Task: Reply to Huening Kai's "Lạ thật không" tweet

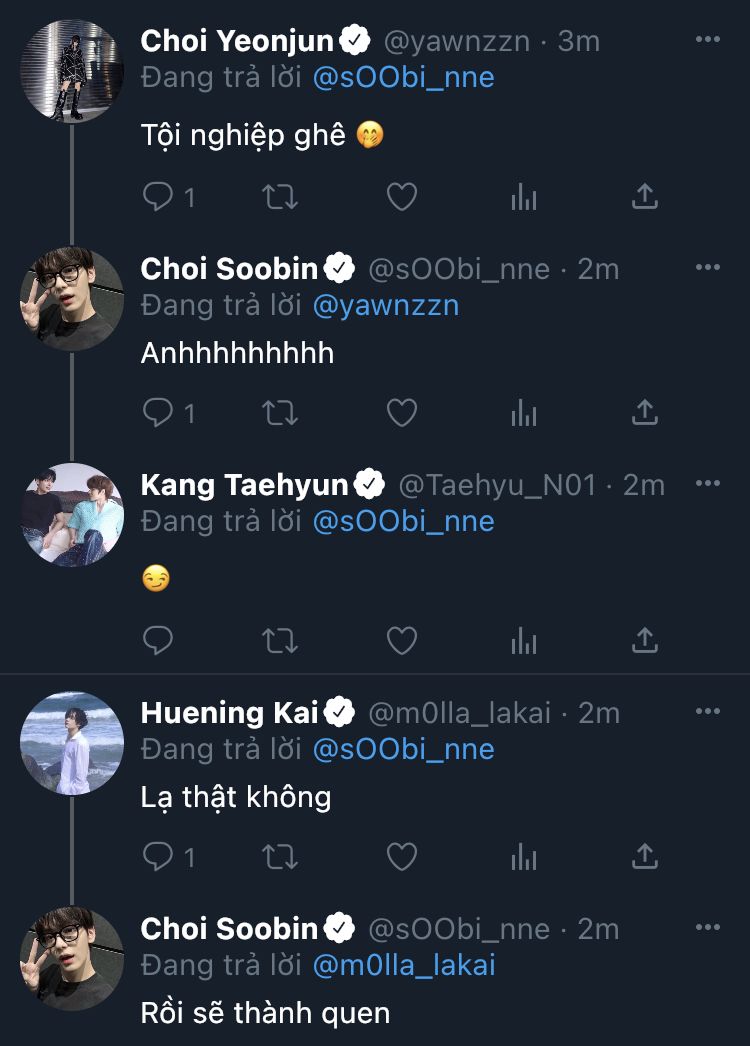Action: [159, 856]
